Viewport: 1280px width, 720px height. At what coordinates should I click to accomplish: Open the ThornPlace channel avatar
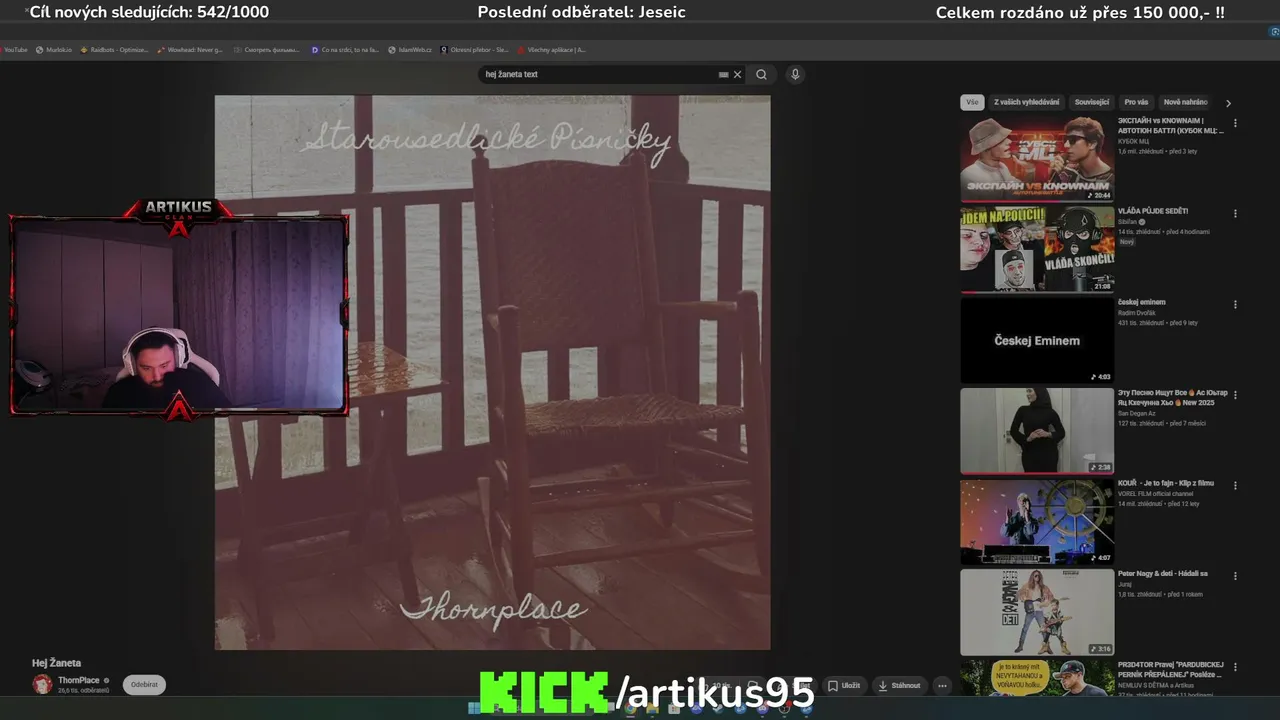point(42,684)
